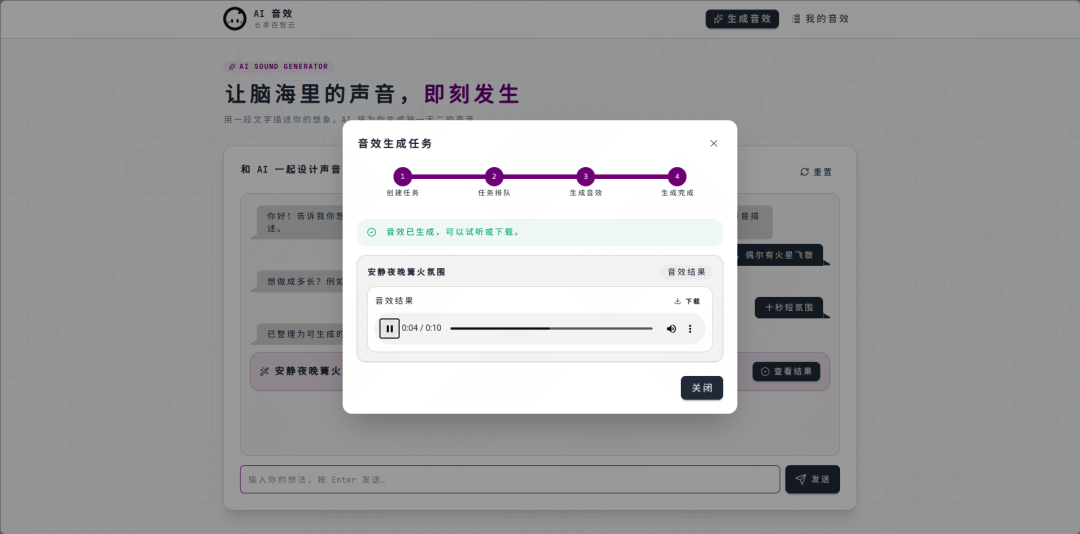Close the dialog with the X icon
The image size is (1080, 534).
714,143
